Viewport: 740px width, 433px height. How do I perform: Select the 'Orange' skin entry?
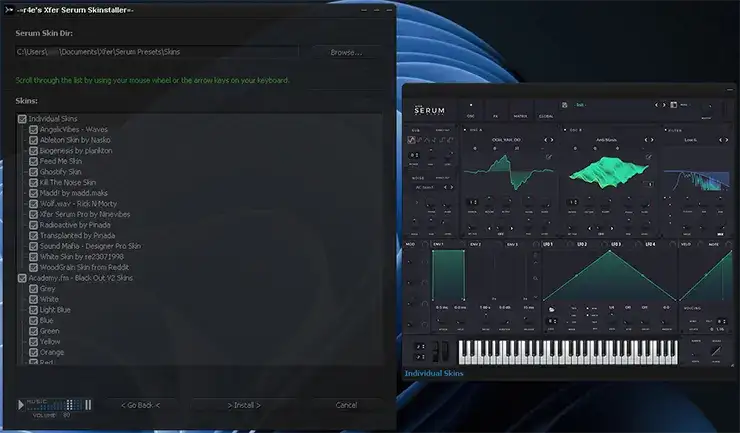coord(52,352)
